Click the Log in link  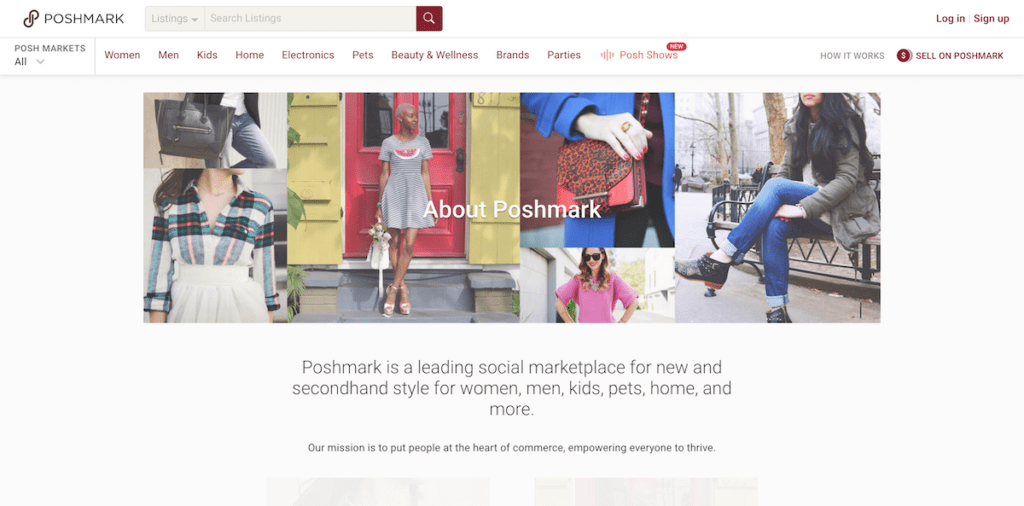pyautogui.click(x=950, y=19)
